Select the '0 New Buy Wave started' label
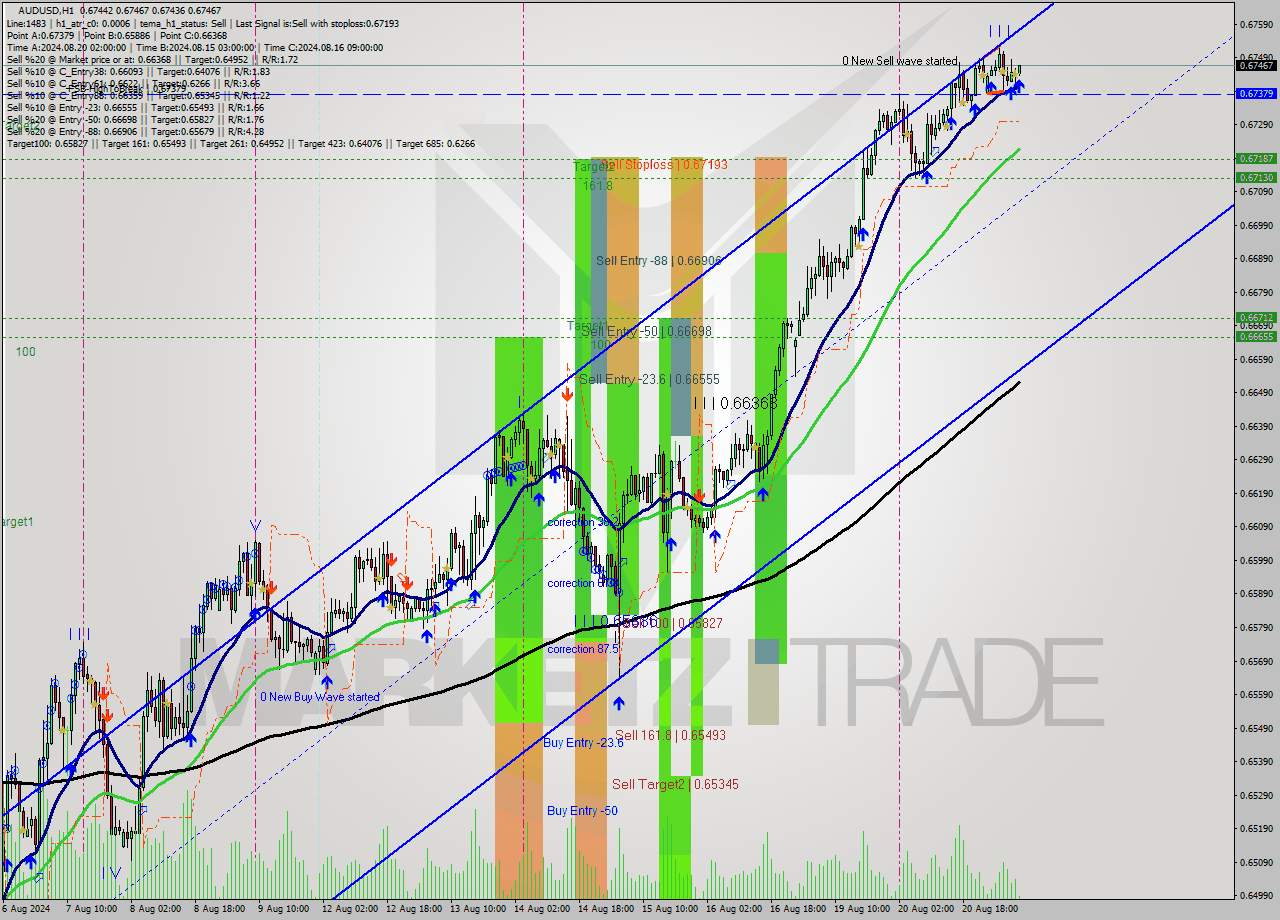The image size is (1280, 920). pos(320,697)
